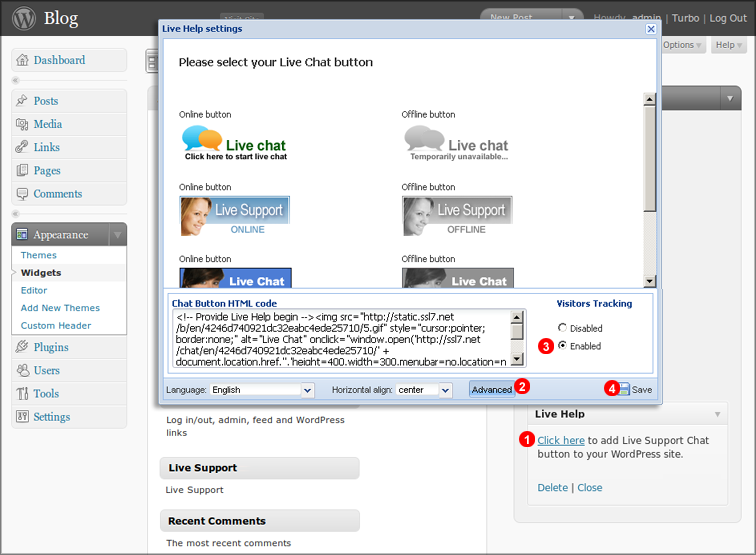Open Comments menu item
The image size is (756, 555).
(69, 193)
